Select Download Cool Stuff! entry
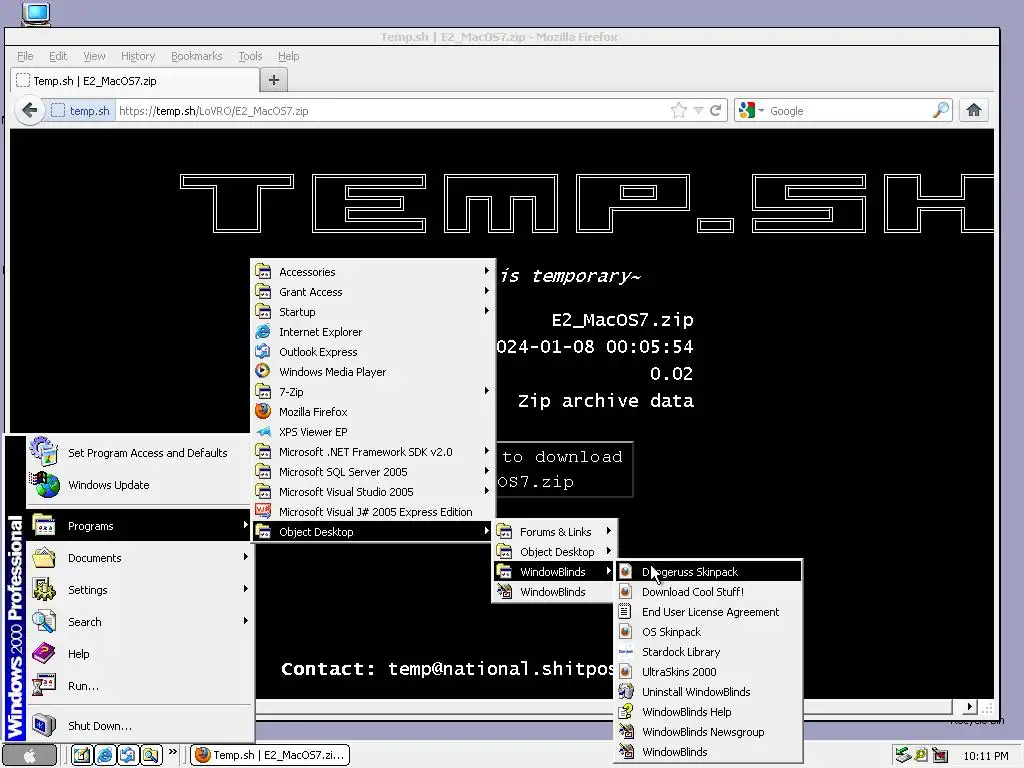Image resolution: width=1024 pixels, height=768 pixels. coord(709,592)
